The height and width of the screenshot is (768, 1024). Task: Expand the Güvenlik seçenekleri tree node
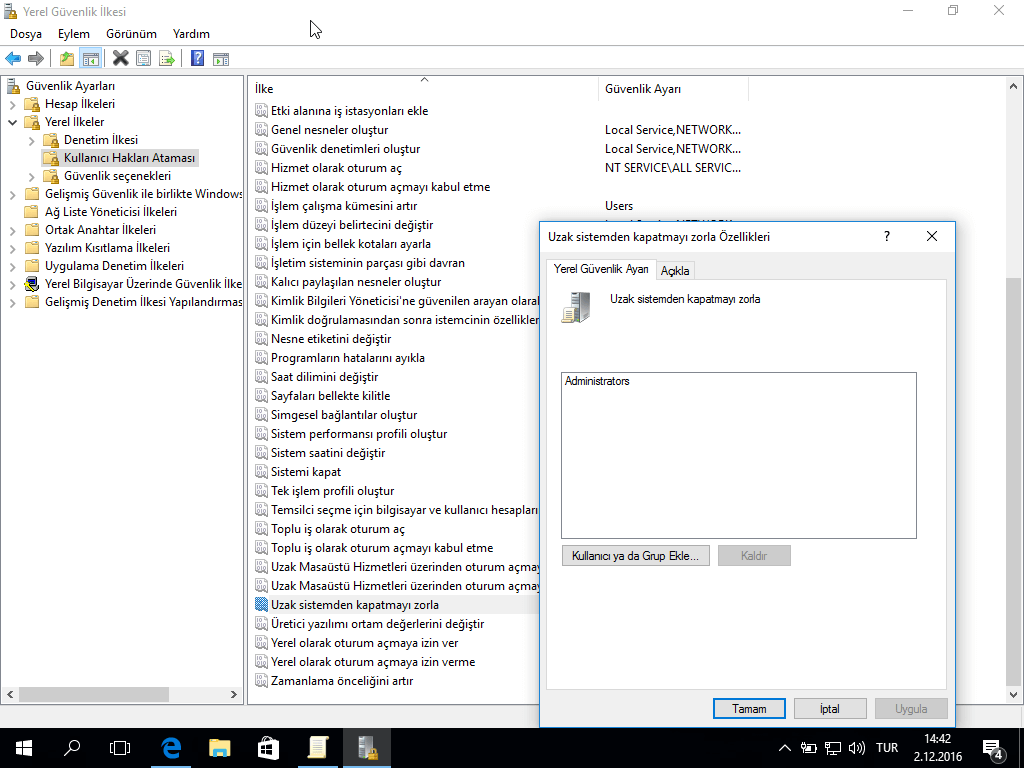click(31, 176)
